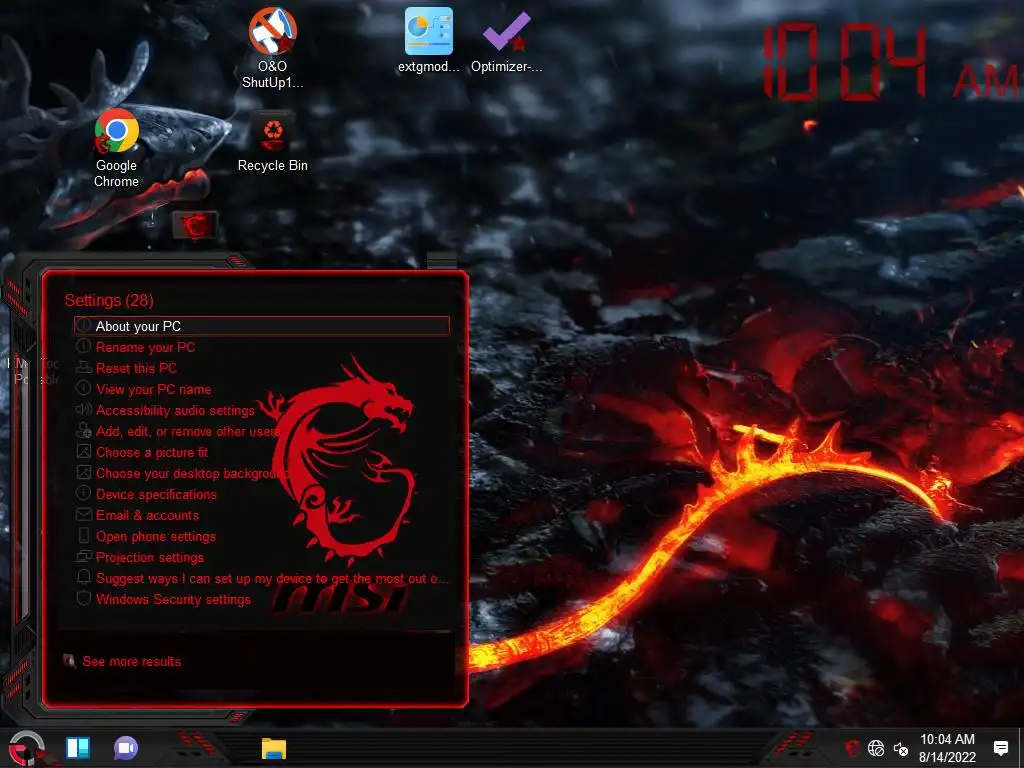1024x768 pixels.
Task: Click the shield icon beside Windows Security settings
Action: click(84, 598)
